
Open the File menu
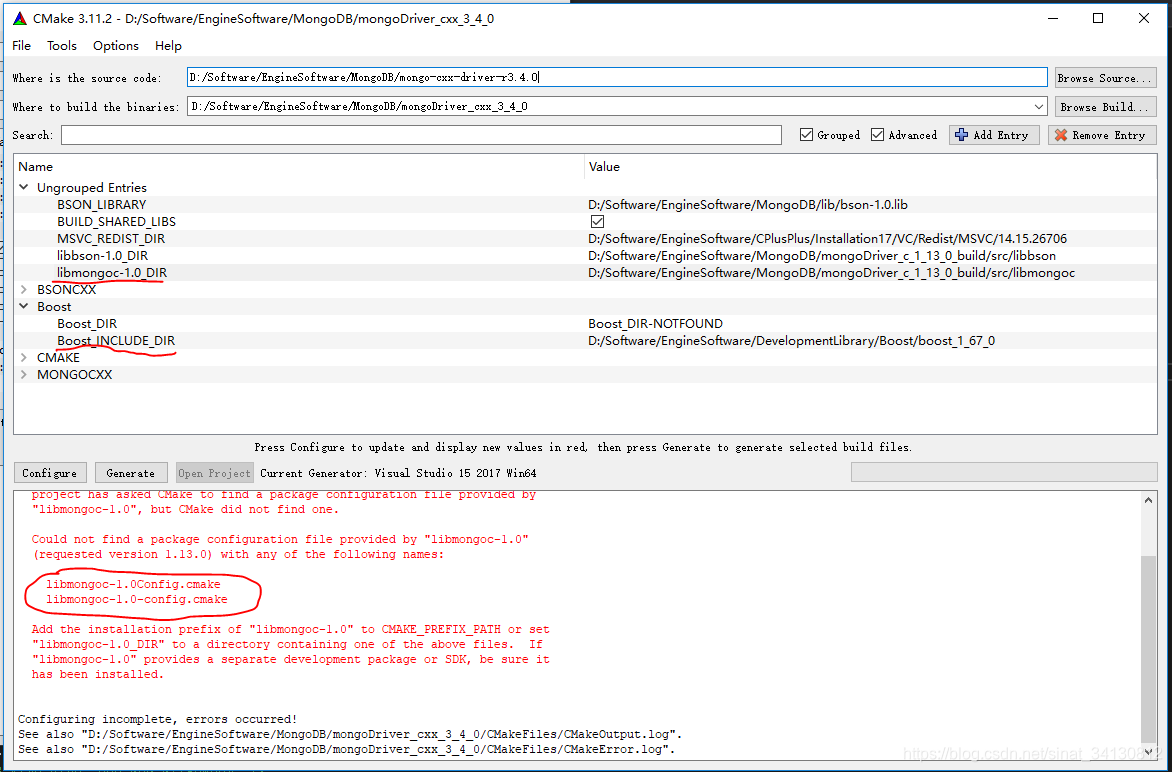tap(22, 46)
